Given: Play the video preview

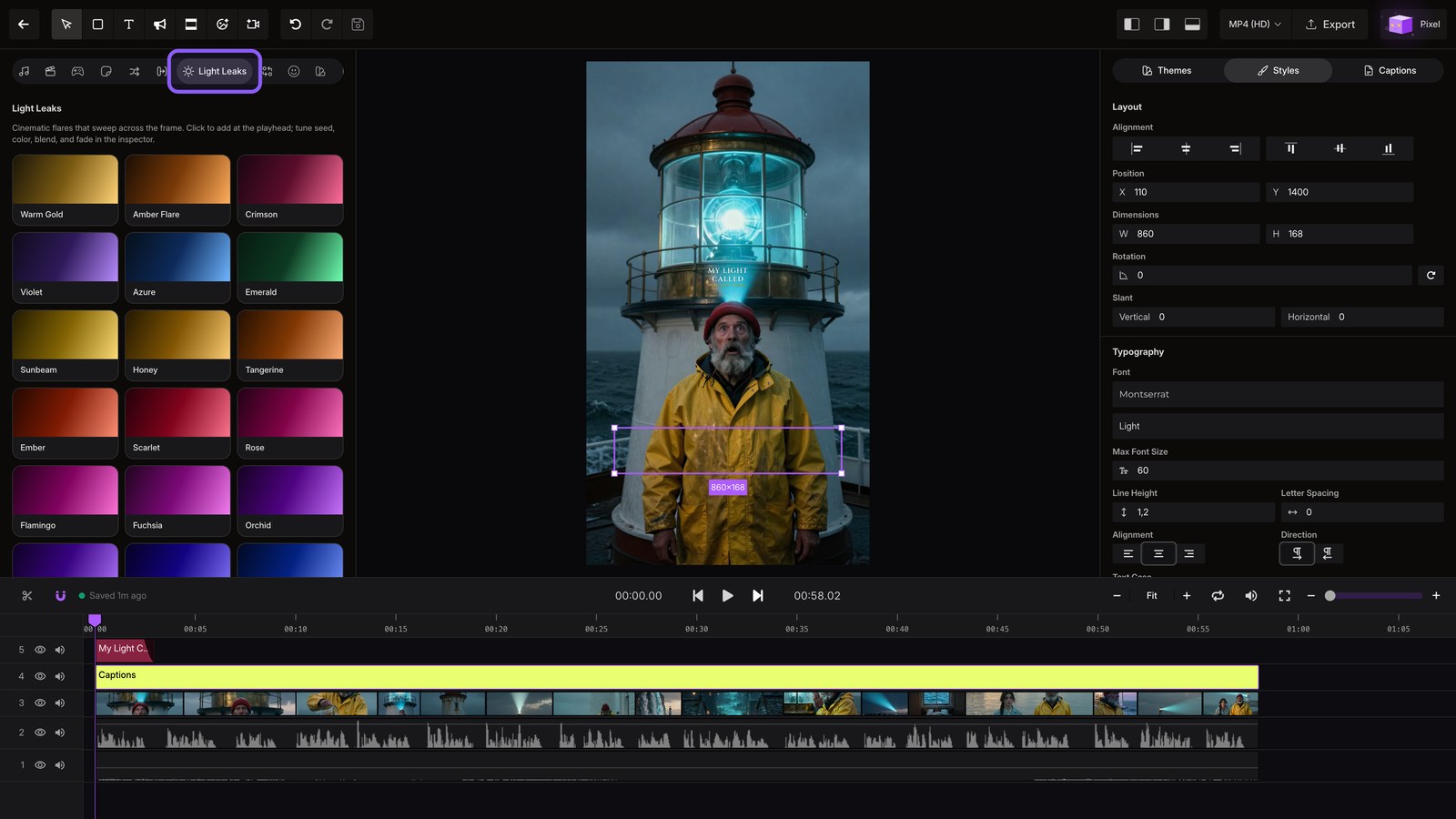Looking at the screenshot, I should [x=727, y=596].
